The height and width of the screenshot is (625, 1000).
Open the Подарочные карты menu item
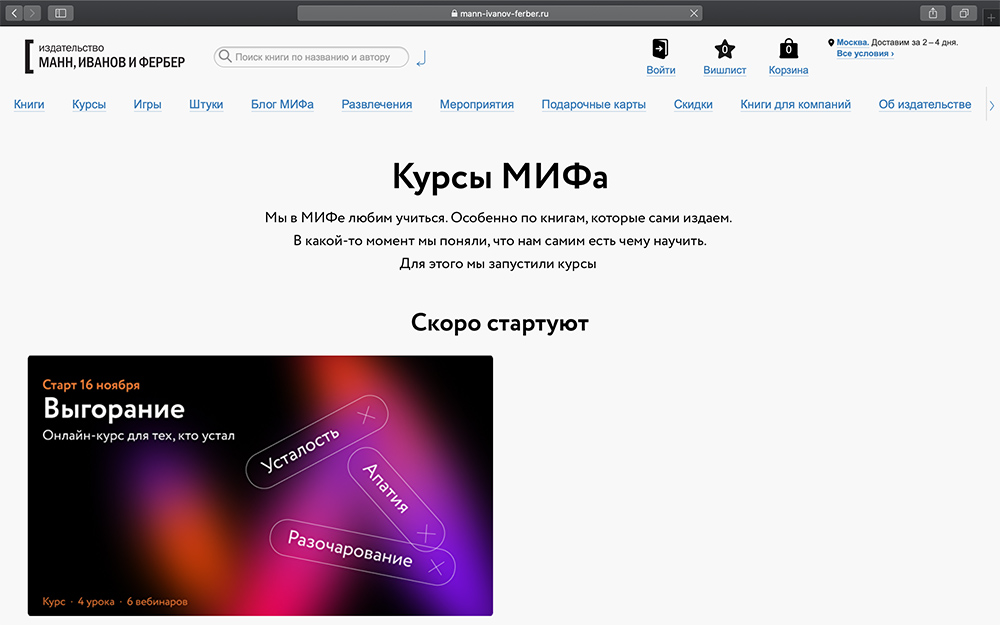tap(594, 104)
